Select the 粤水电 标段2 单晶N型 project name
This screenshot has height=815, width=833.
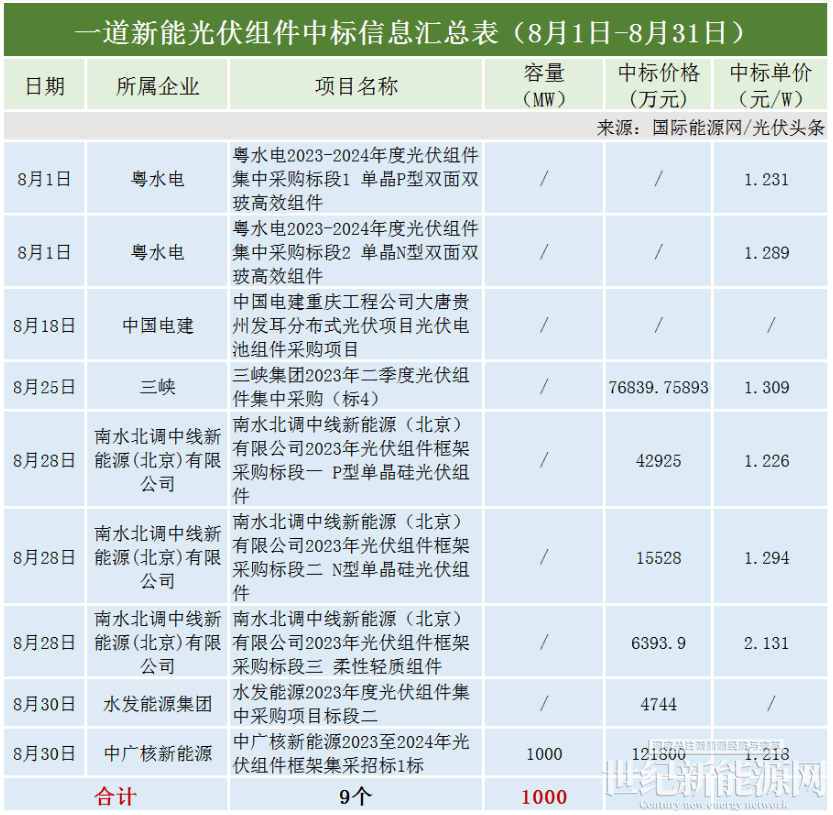pyautogui.click(x=355, y=252)
